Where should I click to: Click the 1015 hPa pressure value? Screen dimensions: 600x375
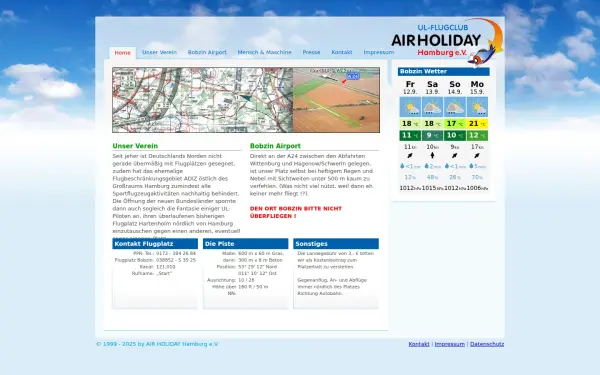432,188
